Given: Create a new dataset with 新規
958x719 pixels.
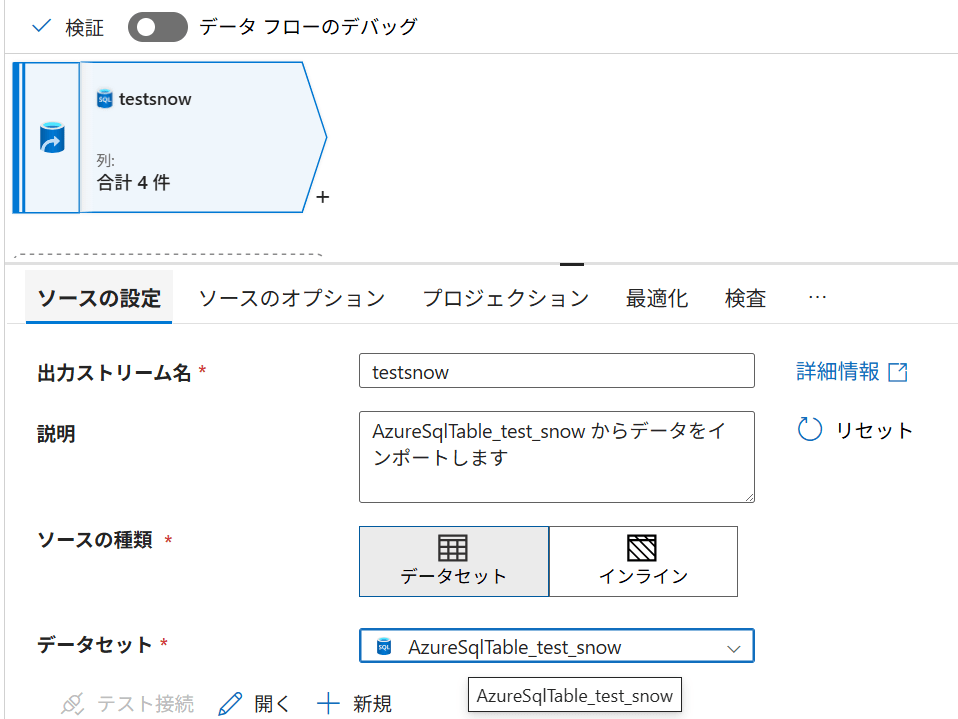Looking at the screenshot, I should click(x=354, y=704).
